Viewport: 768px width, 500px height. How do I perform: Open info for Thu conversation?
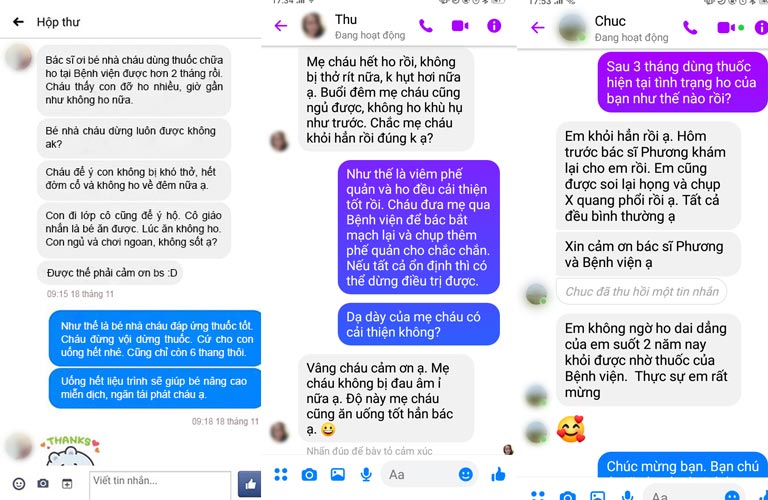coord(494,25)
